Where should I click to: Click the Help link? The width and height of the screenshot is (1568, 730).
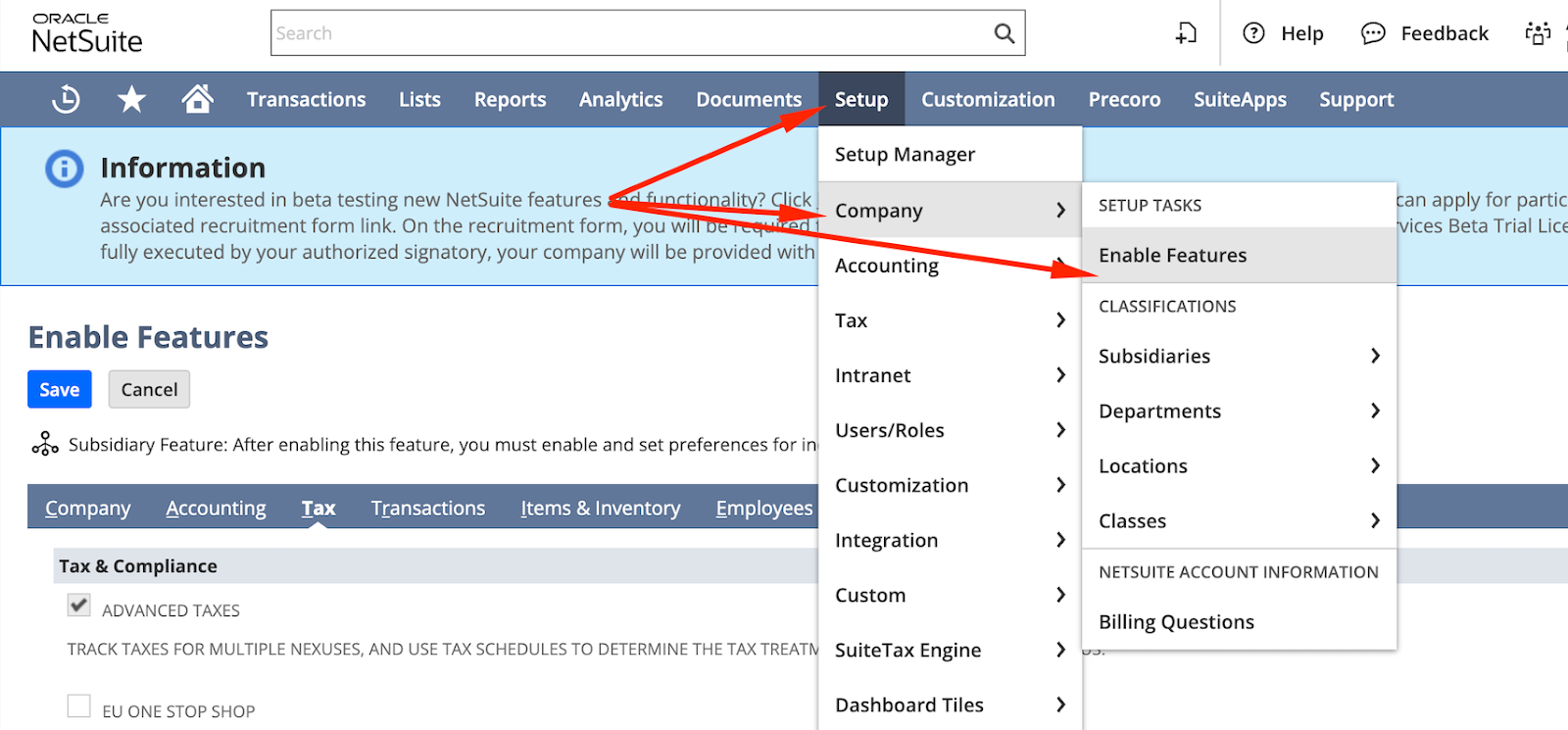(1302, 33)
